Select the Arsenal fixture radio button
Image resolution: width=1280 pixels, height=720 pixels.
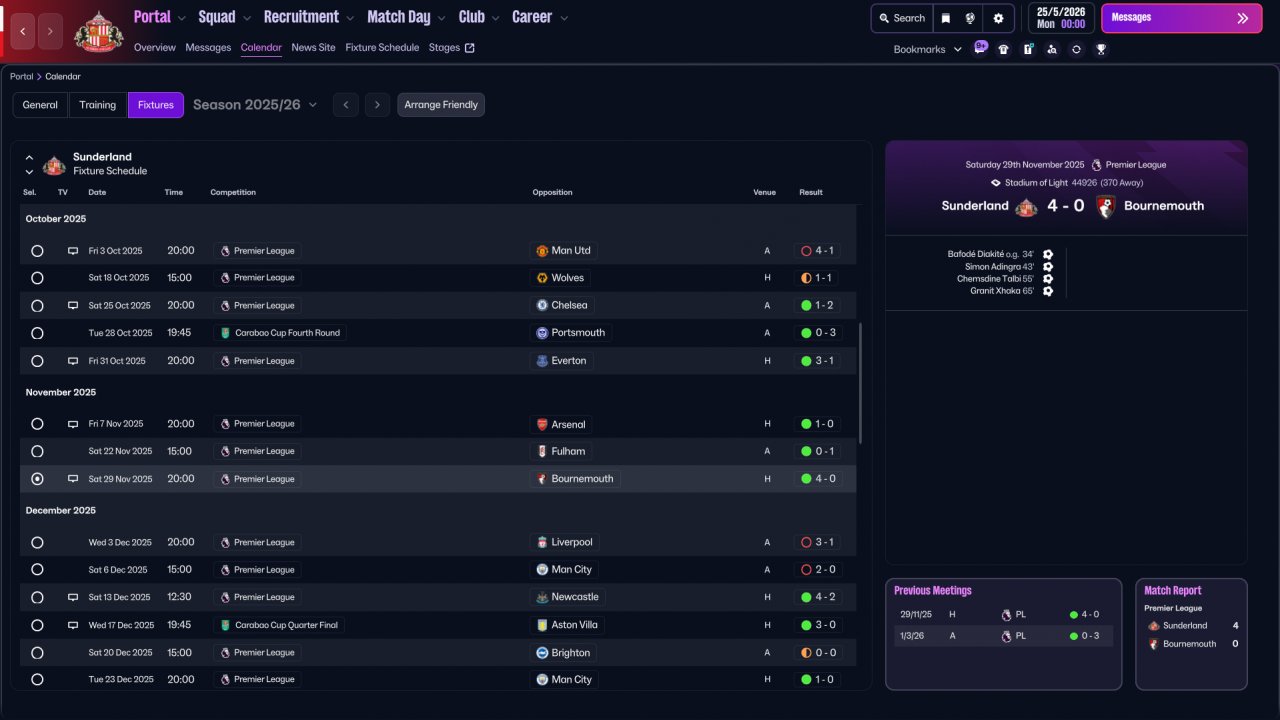(37, 424)
